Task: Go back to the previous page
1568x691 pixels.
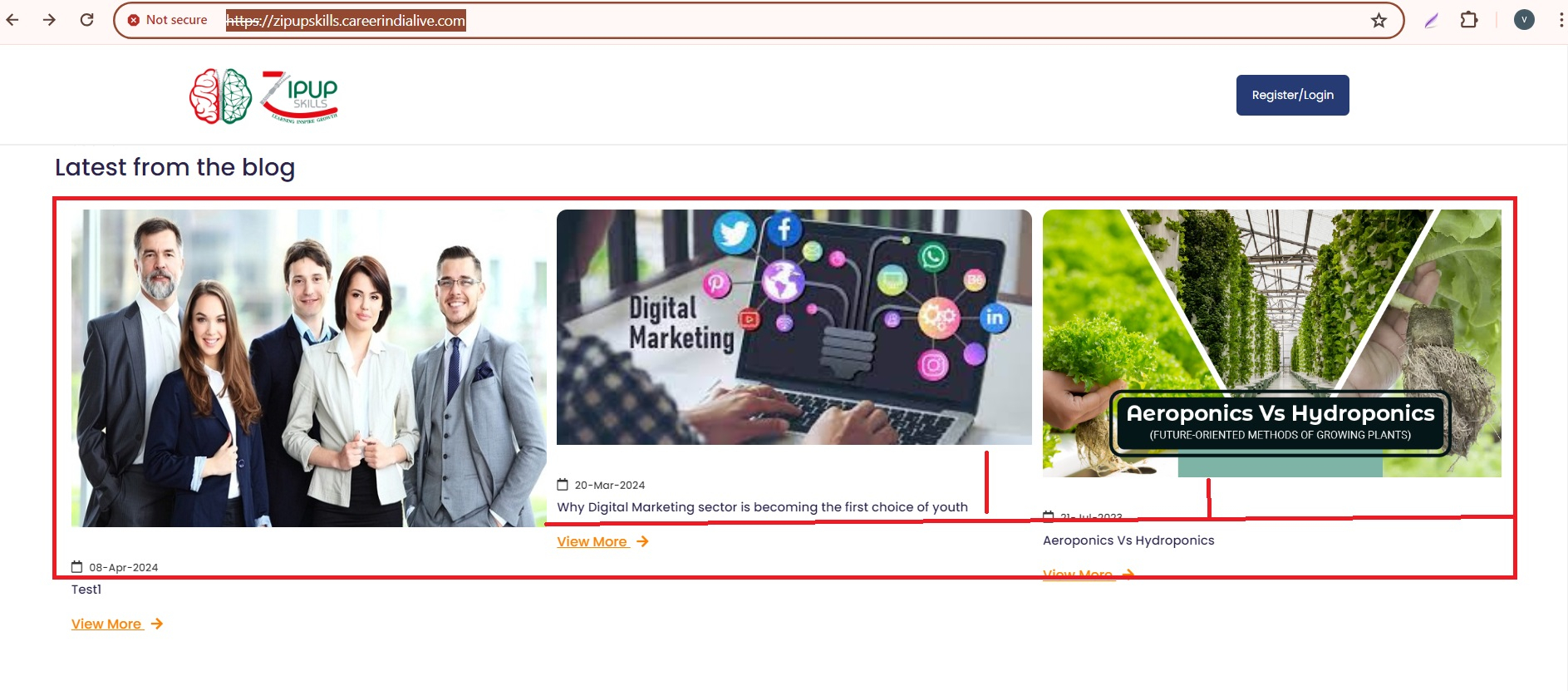Action: pos(12,20)
